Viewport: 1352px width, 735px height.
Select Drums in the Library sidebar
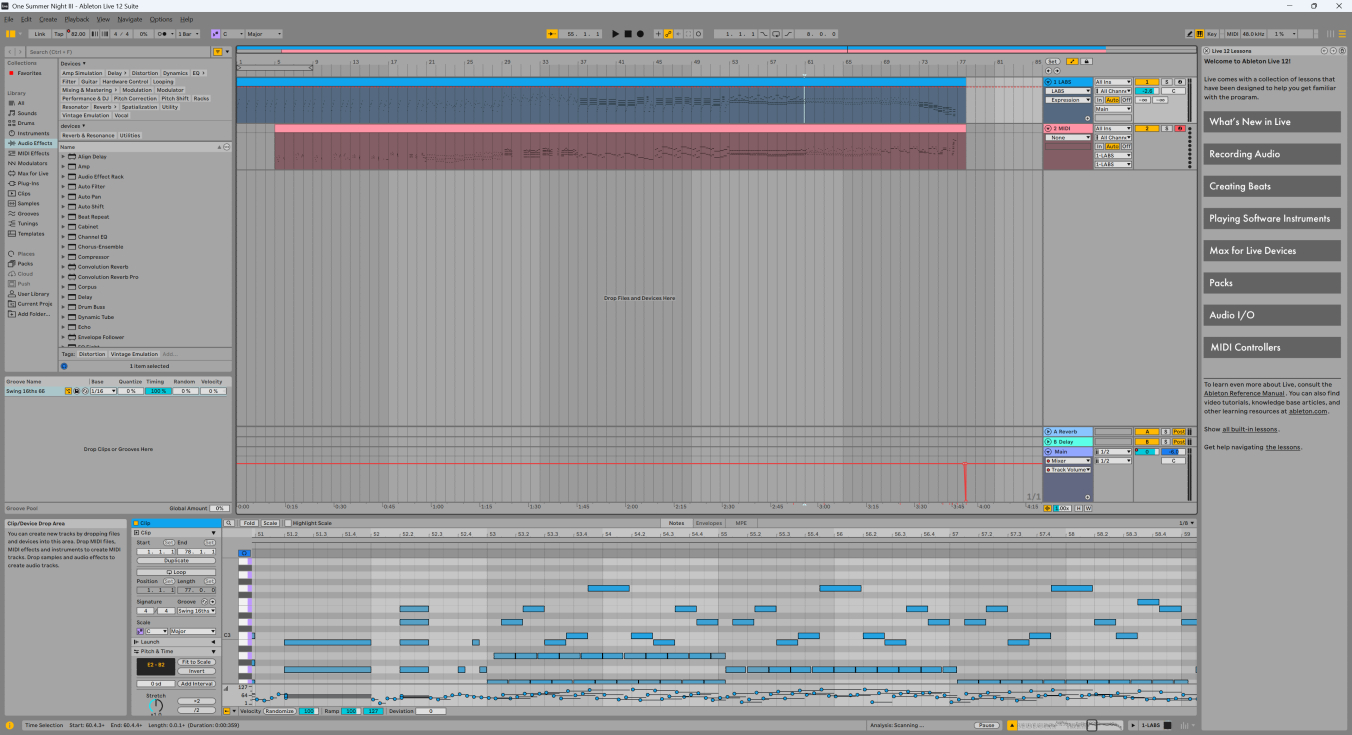click(26, 123)
